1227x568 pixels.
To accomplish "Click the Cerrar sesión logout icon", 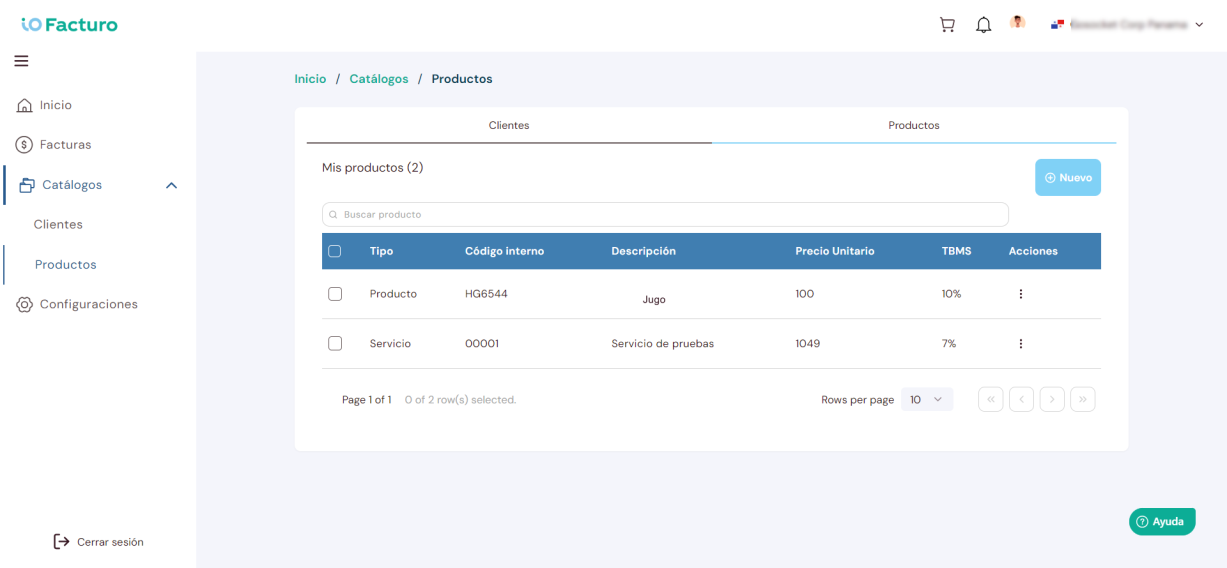I will (x=62, y=541).
